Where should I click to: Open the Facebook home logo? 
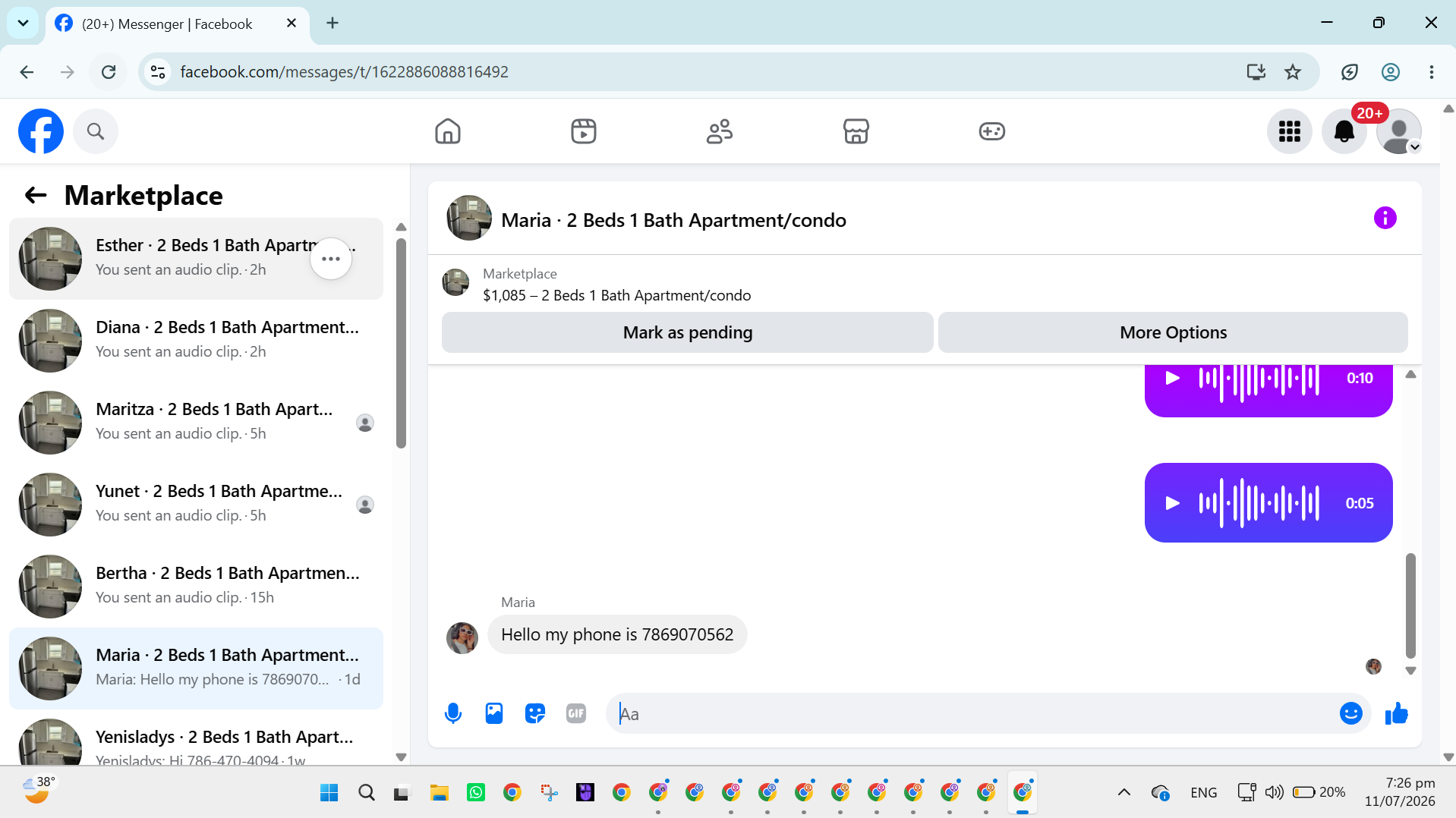[41, 131]
